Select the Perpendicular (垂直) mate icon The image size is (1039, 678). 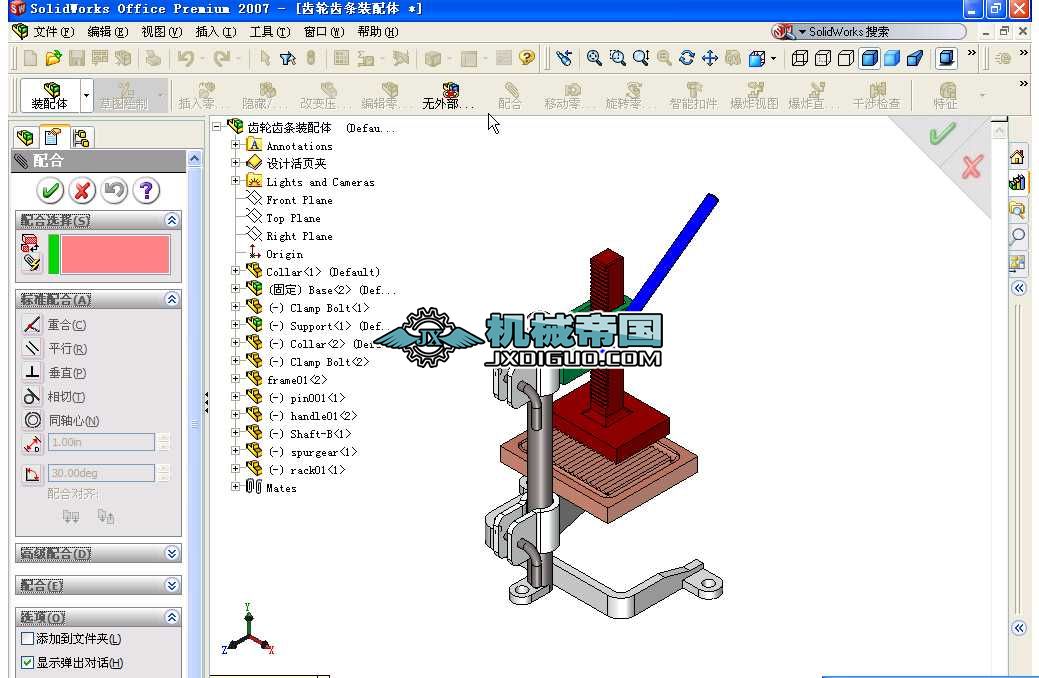[x=32, y=372]
